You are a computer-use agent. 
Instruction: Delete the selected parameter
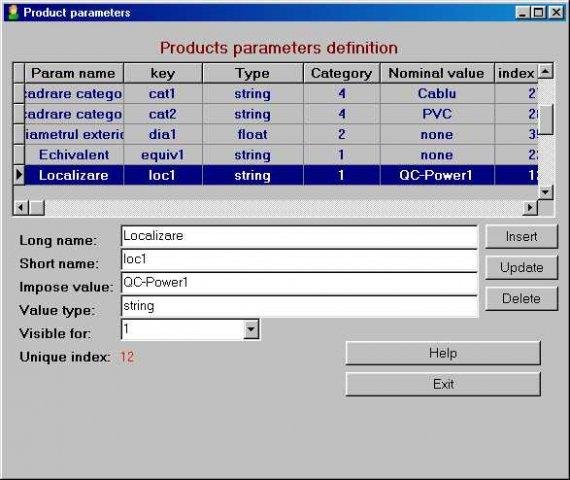click(521, 298)
